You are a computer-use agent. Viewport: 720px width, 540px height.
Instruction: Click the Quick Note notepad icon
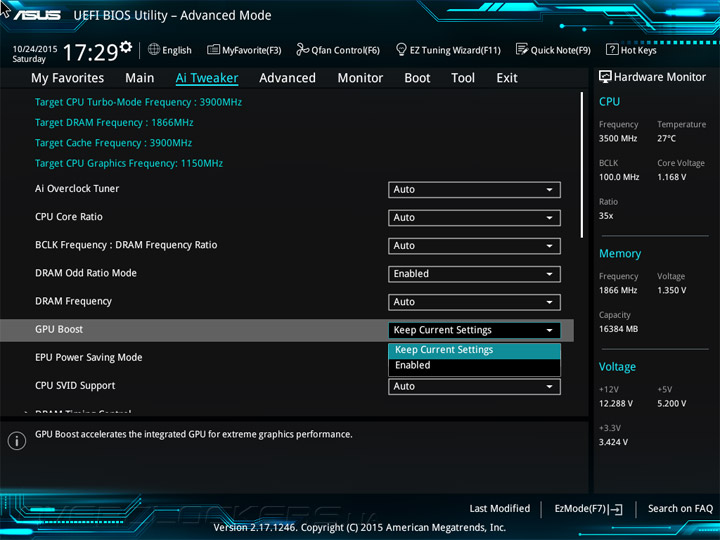click(x=522, y=49)
